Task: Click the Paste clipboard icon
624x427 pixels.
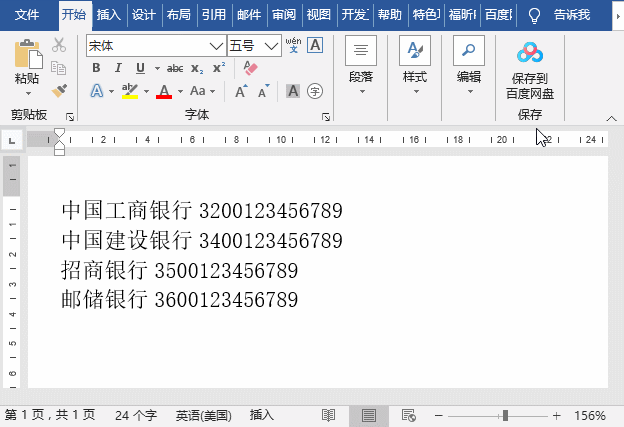Action: pos(28,54)
